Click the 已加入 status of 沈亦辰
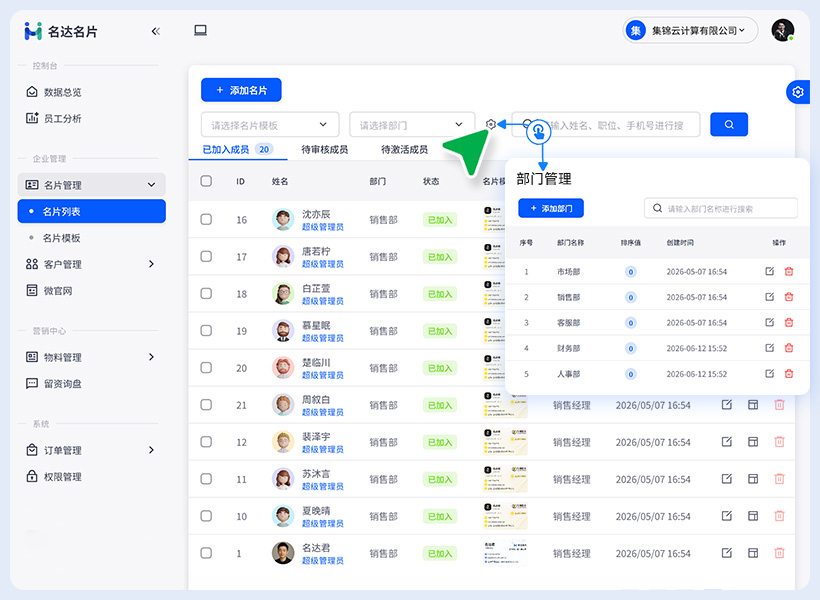This screenshot has height=600, width=820. (440, 220)
